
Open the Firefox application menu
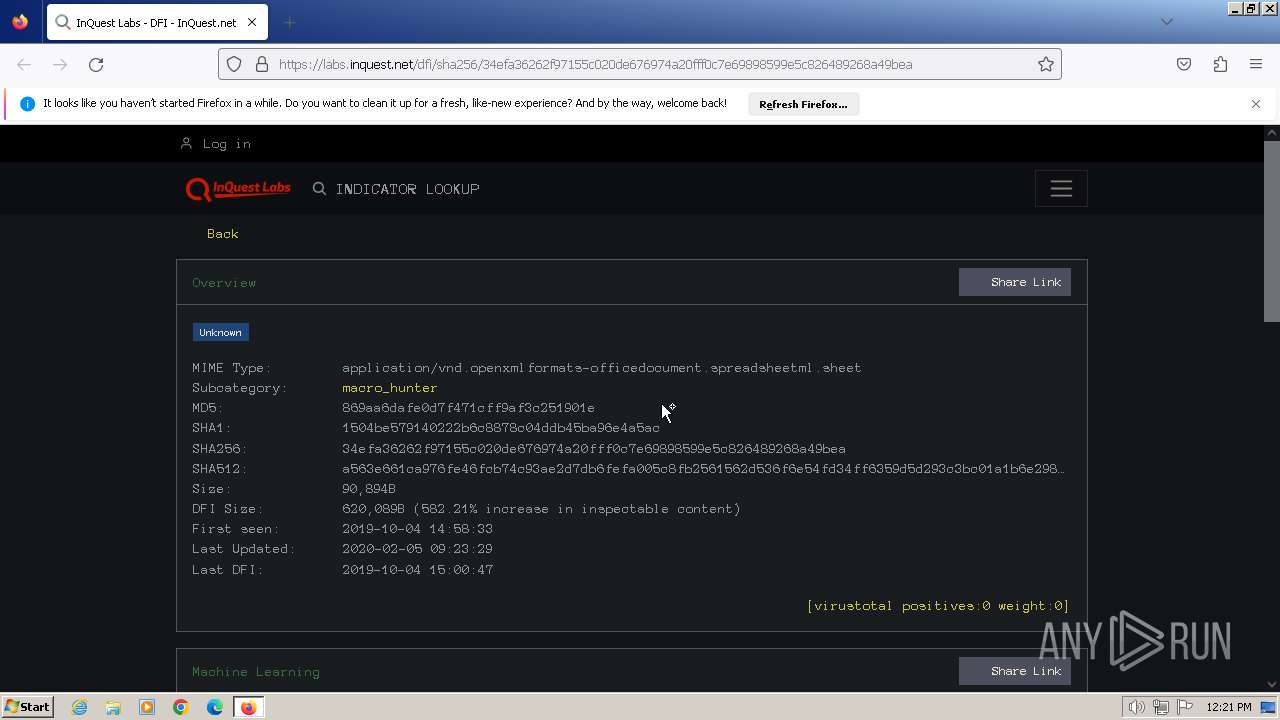1256,64
